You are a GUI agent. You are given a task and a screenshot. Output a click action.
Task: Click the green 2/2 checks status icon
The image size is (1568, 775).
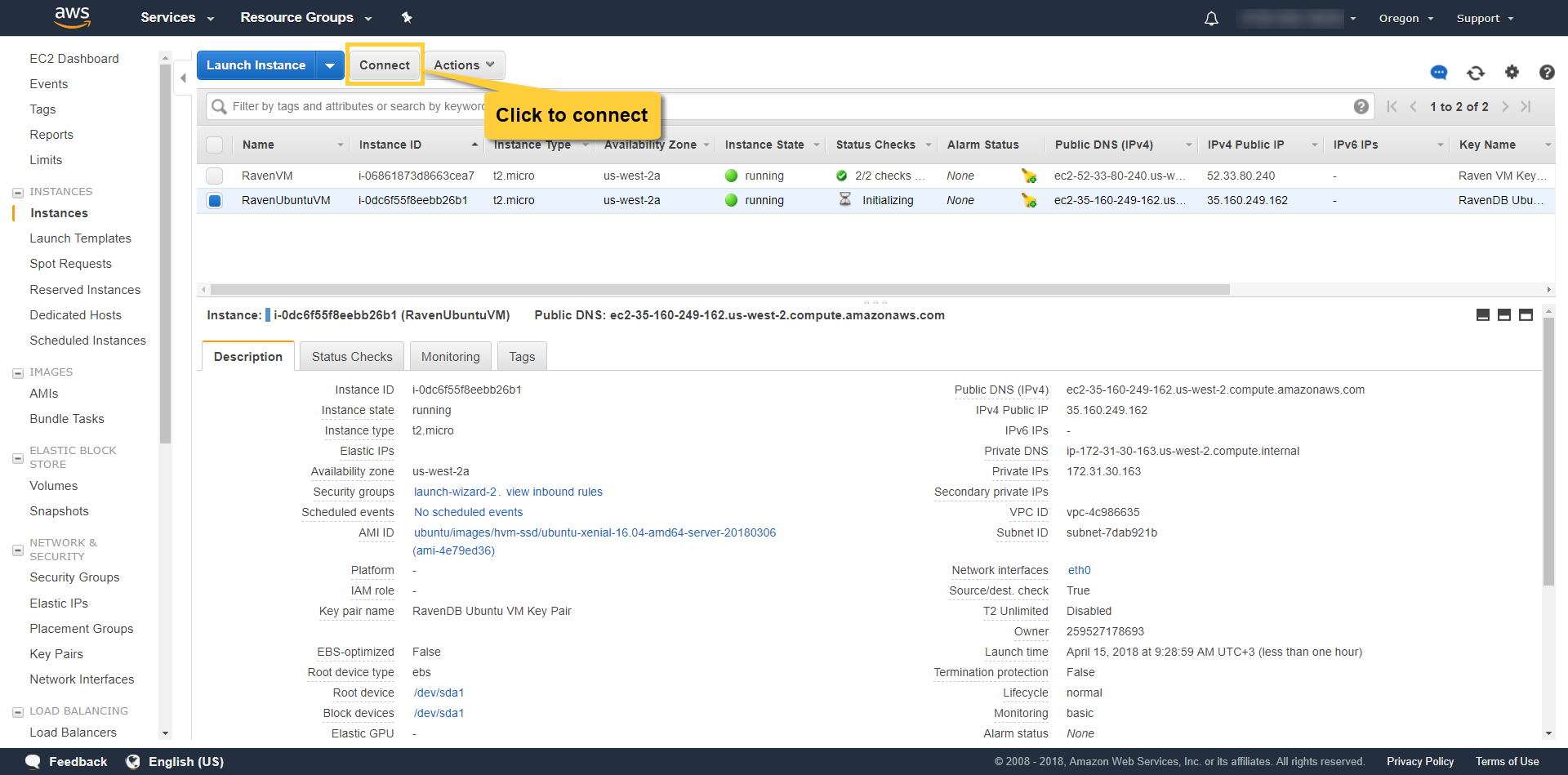[842, 176]
